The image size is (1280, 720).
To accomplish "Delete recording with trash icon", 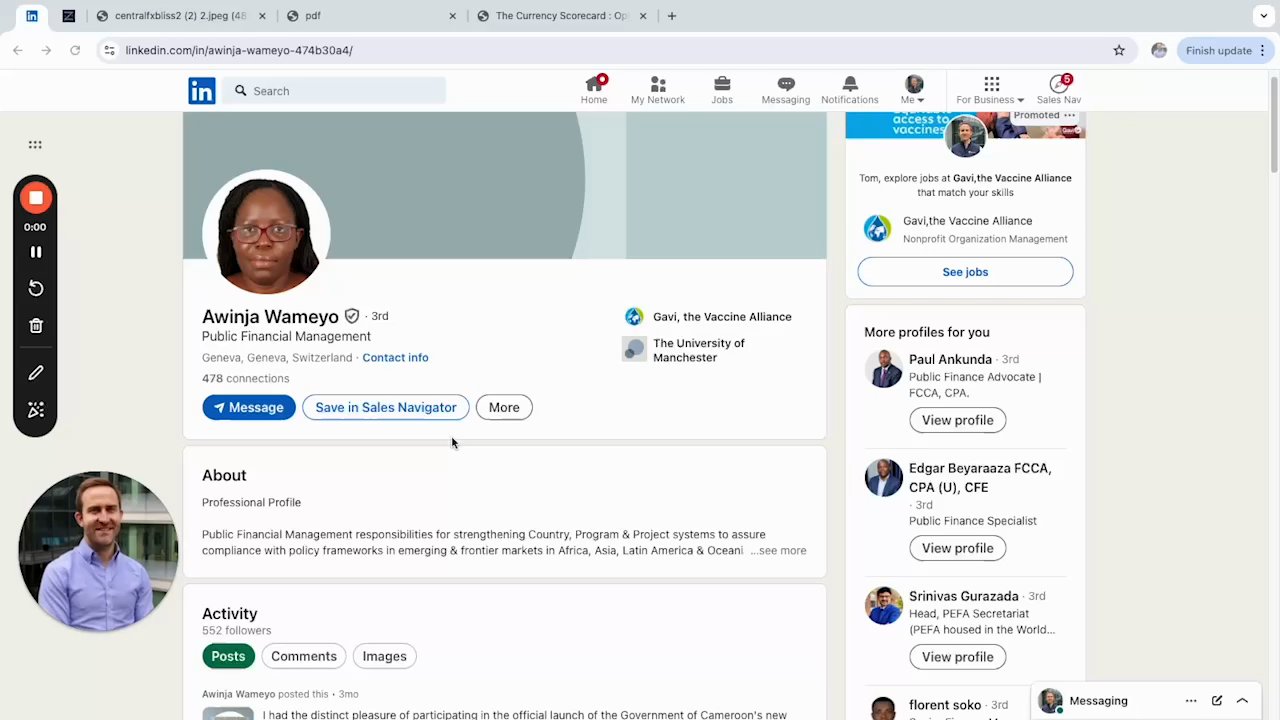I will [36, 325].
